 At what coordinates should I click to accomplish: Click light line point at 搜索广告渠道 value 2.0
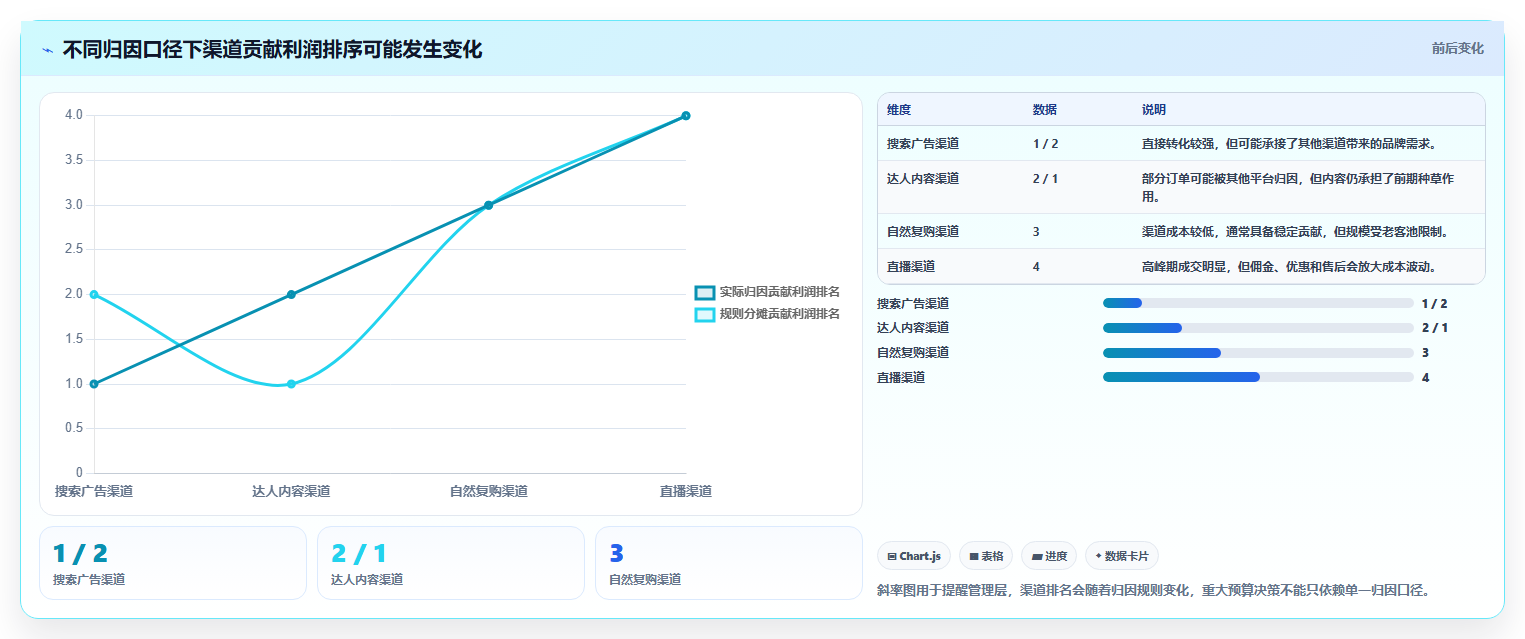tap(94, 294)
